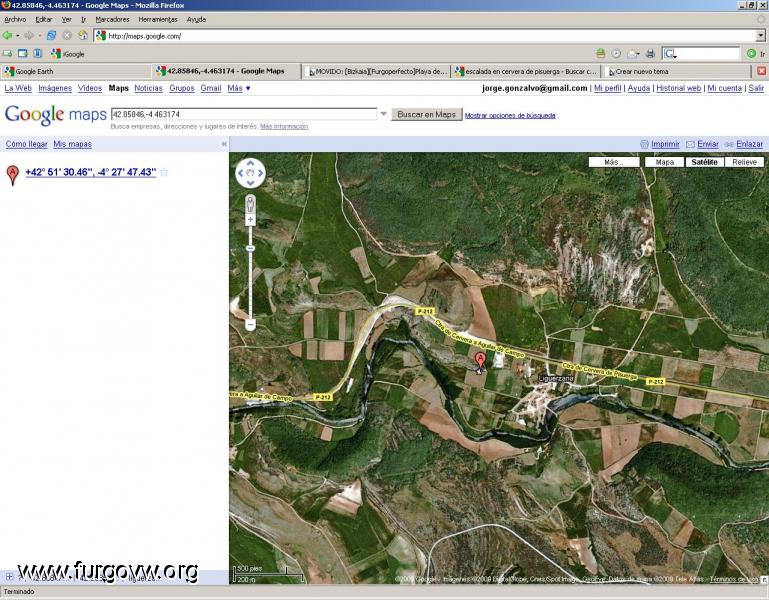The height and width of the screenshot is (600, 769).
Task: Click red marker A on the map
Action: click(481, 361)
